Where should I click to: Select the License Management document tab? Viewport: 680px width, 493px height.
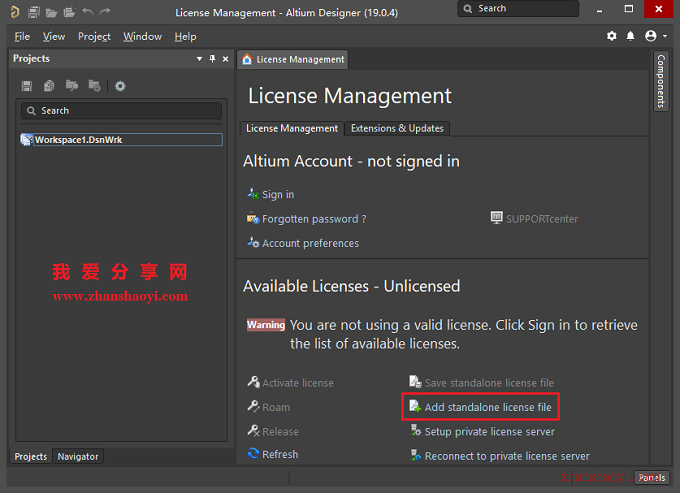tap(293, 59)
